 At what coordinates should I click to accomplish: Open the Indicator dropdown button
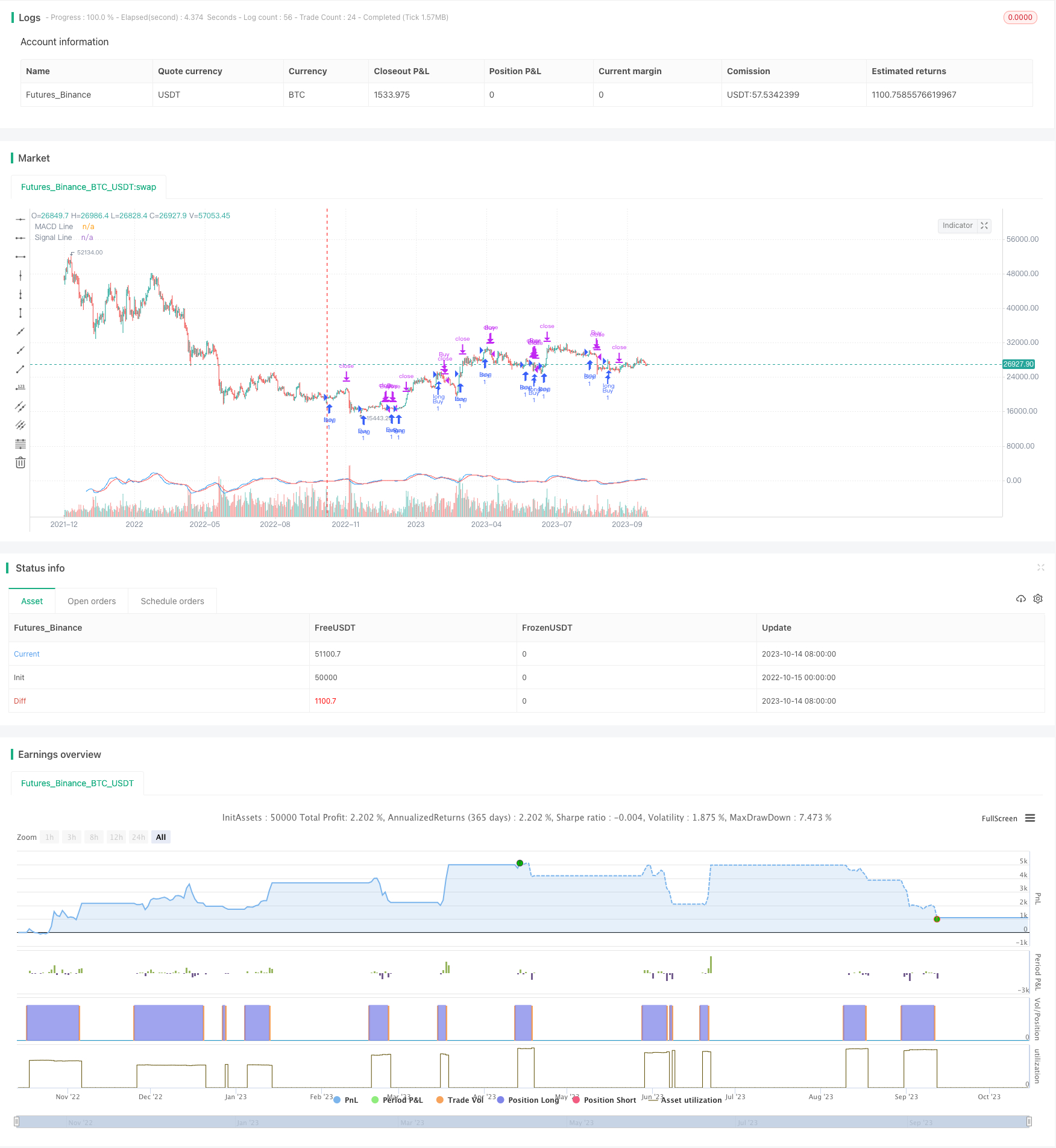click(957, 225)
